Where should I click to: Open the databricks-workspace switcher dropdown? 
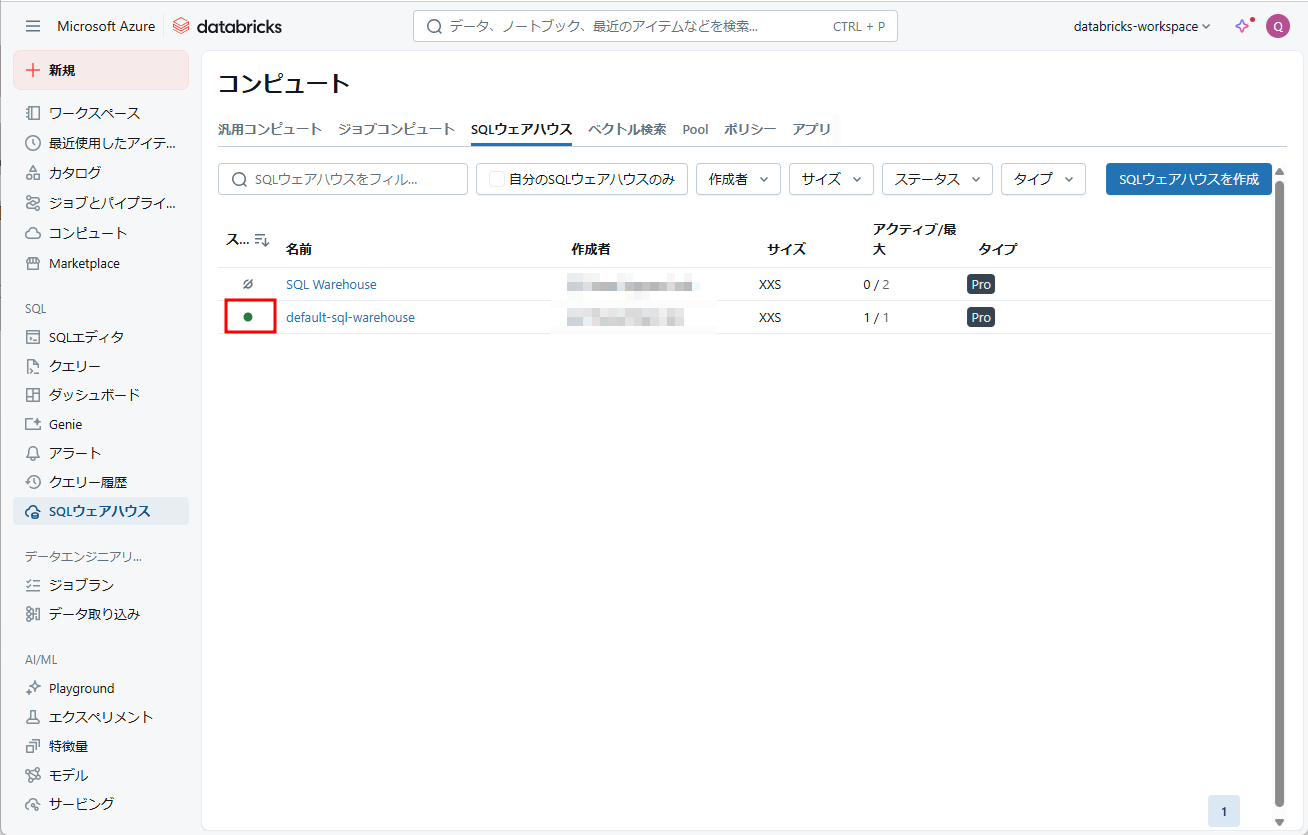click(x=1141, y=26)
